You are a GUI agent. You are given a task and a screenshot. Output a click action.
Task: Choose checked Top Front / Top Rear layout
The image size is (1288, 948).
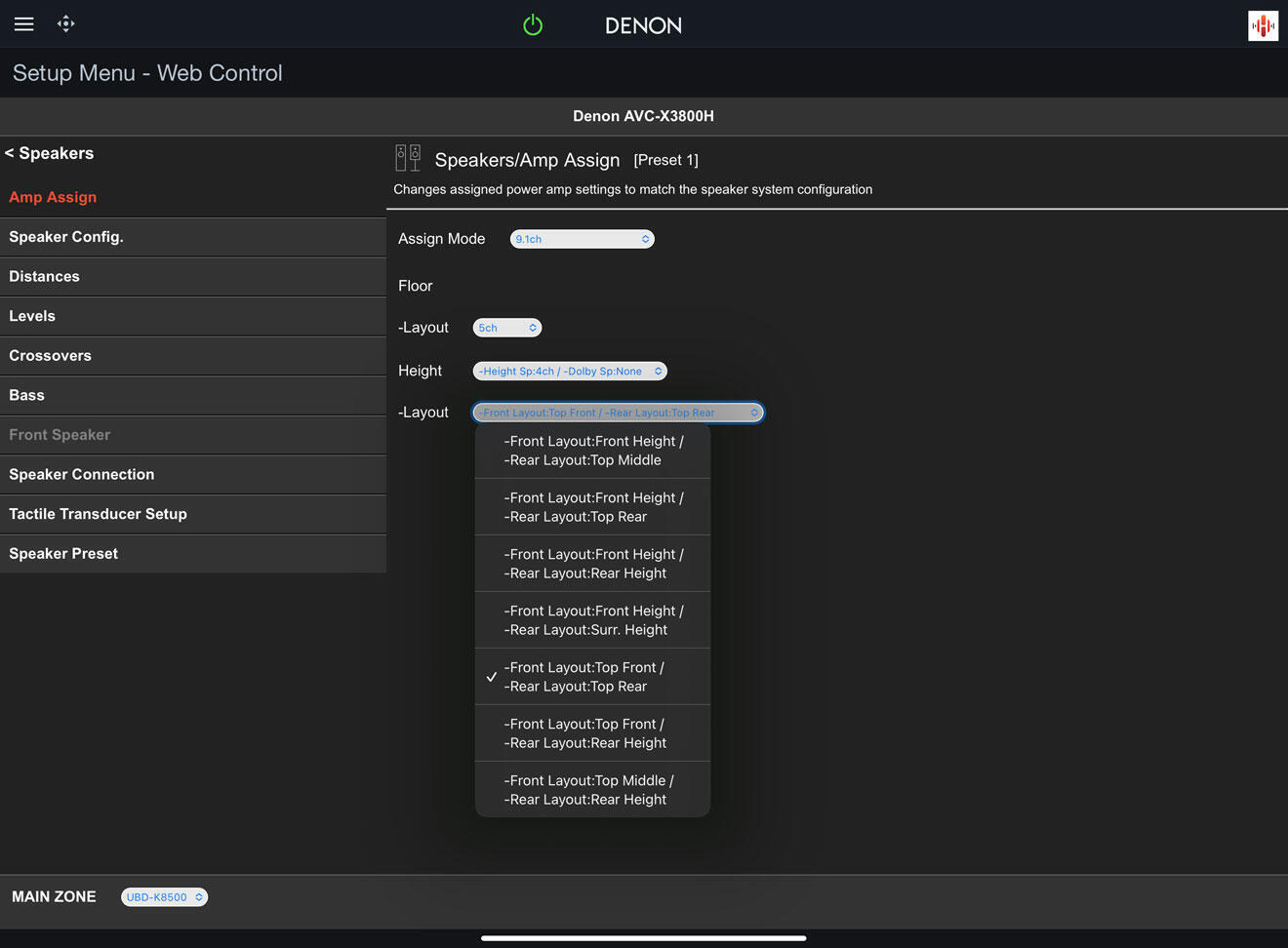[x=592, y=677]
